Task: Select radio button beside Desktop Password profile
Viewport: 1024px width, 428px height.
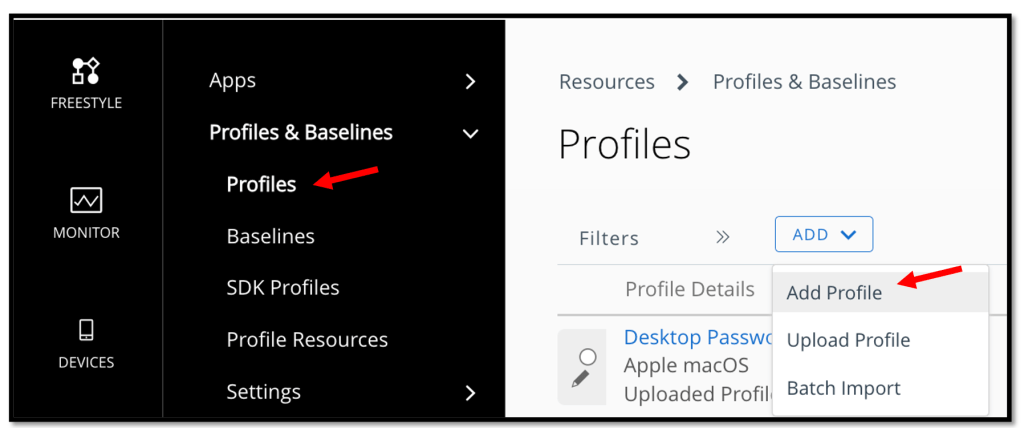Action: pos(588,356)
